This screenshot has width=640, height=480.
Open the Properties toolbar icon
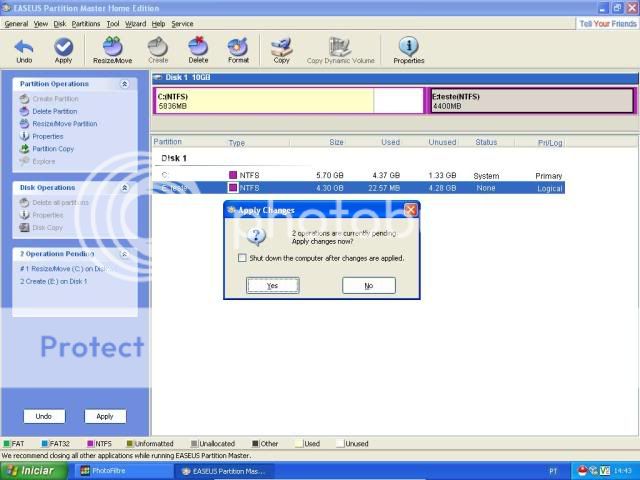pyautogui.click(x=409, y=50)
